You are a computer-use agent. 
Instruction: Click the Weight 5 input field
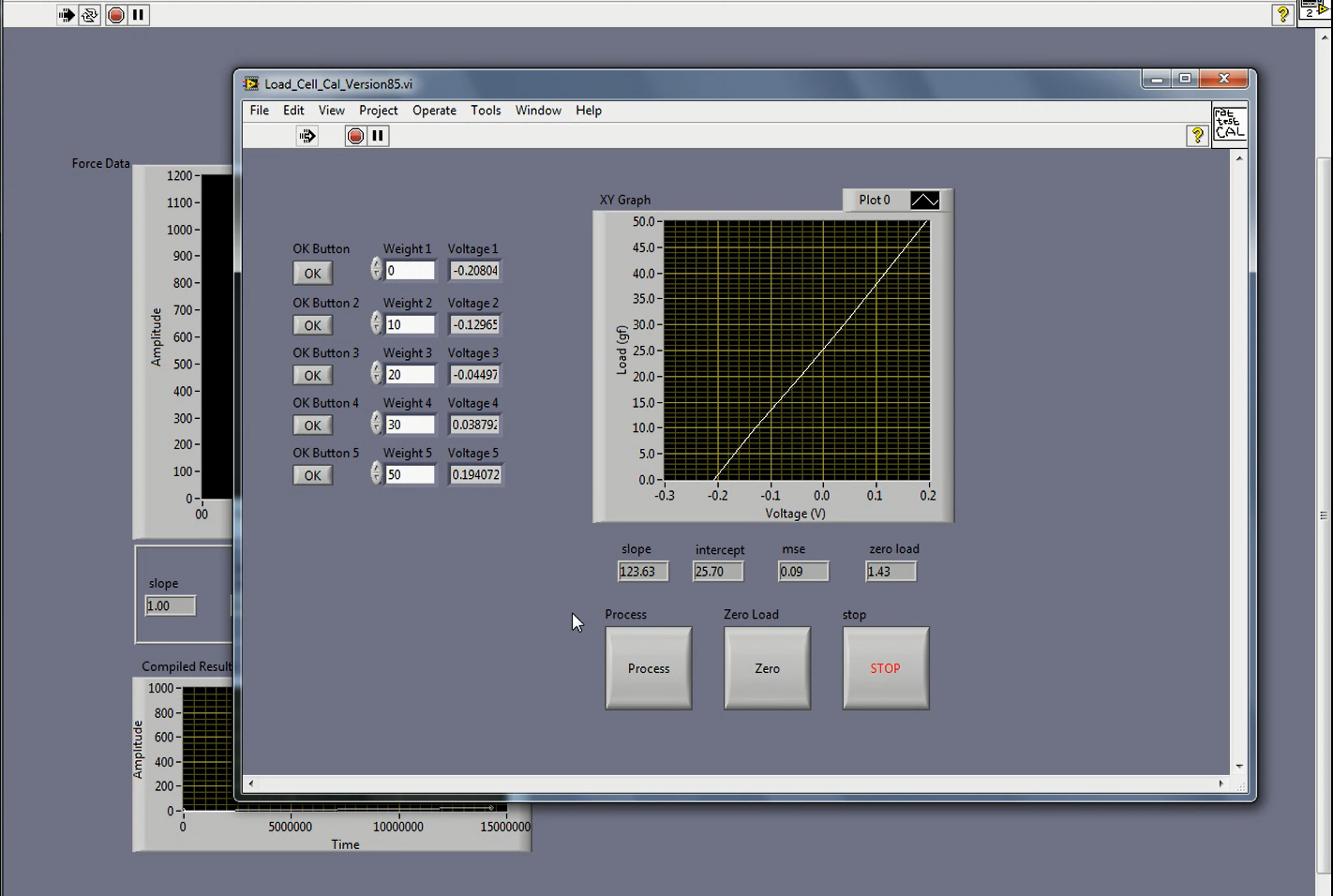click(x=410, y=475)
